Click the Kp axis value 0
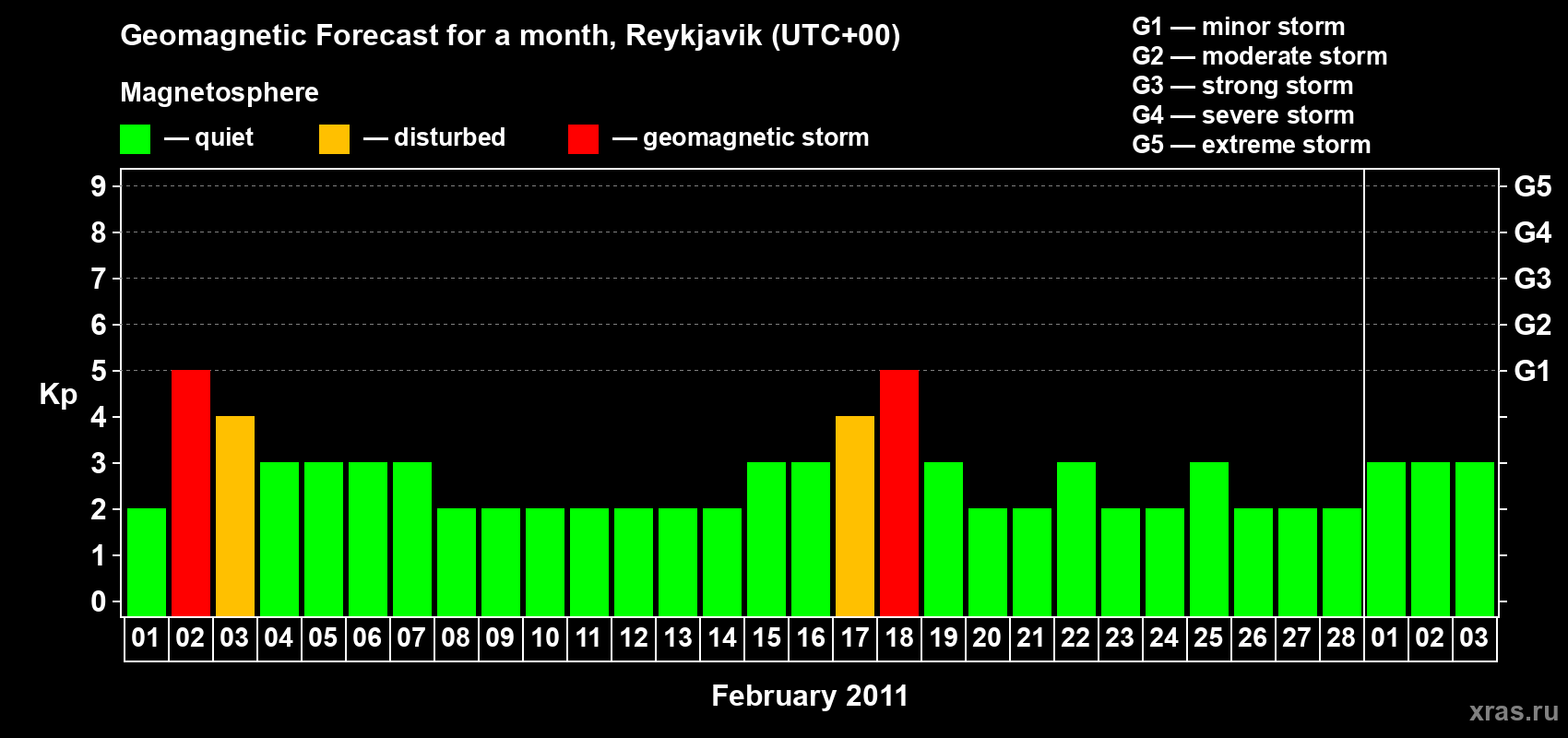 tap(99, 601)
